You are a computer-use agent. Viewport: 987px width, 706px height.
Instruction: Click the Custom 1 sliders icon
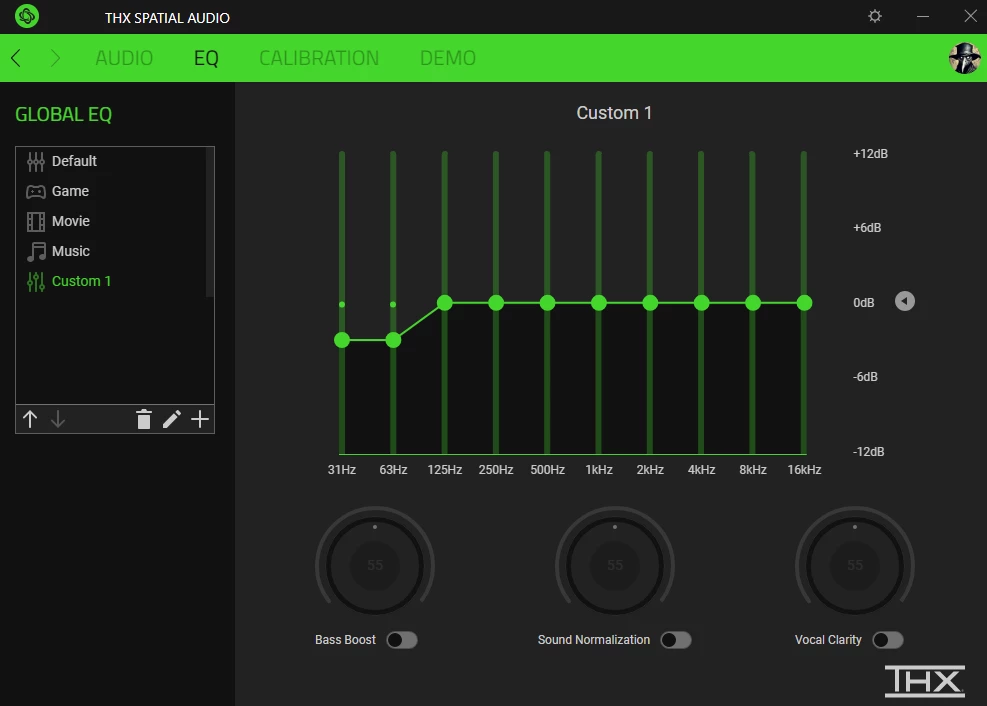click(x=36, y=282)
